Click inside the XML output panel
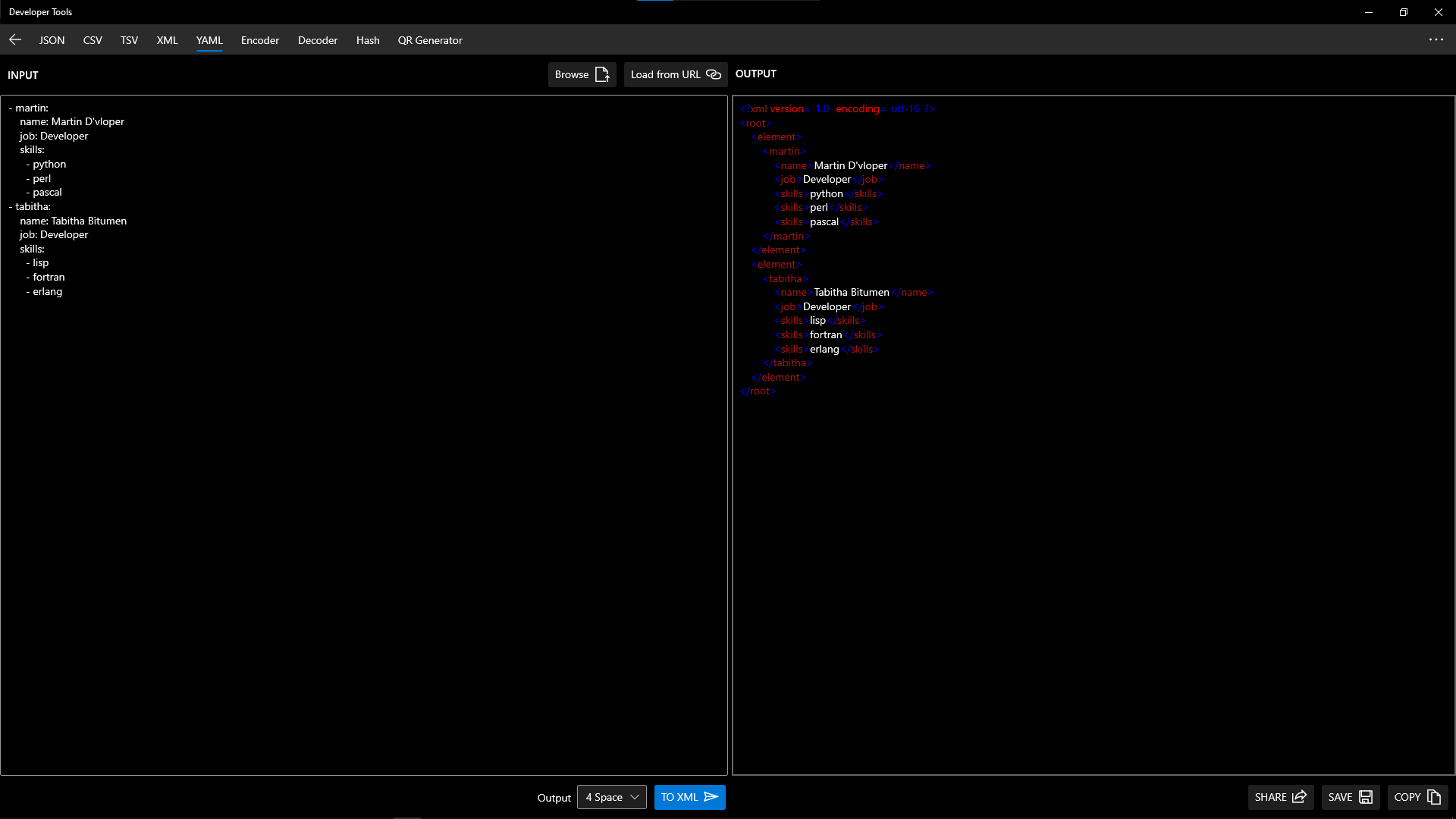Screen dimensions: 1456x819 tap(1092, 531)
